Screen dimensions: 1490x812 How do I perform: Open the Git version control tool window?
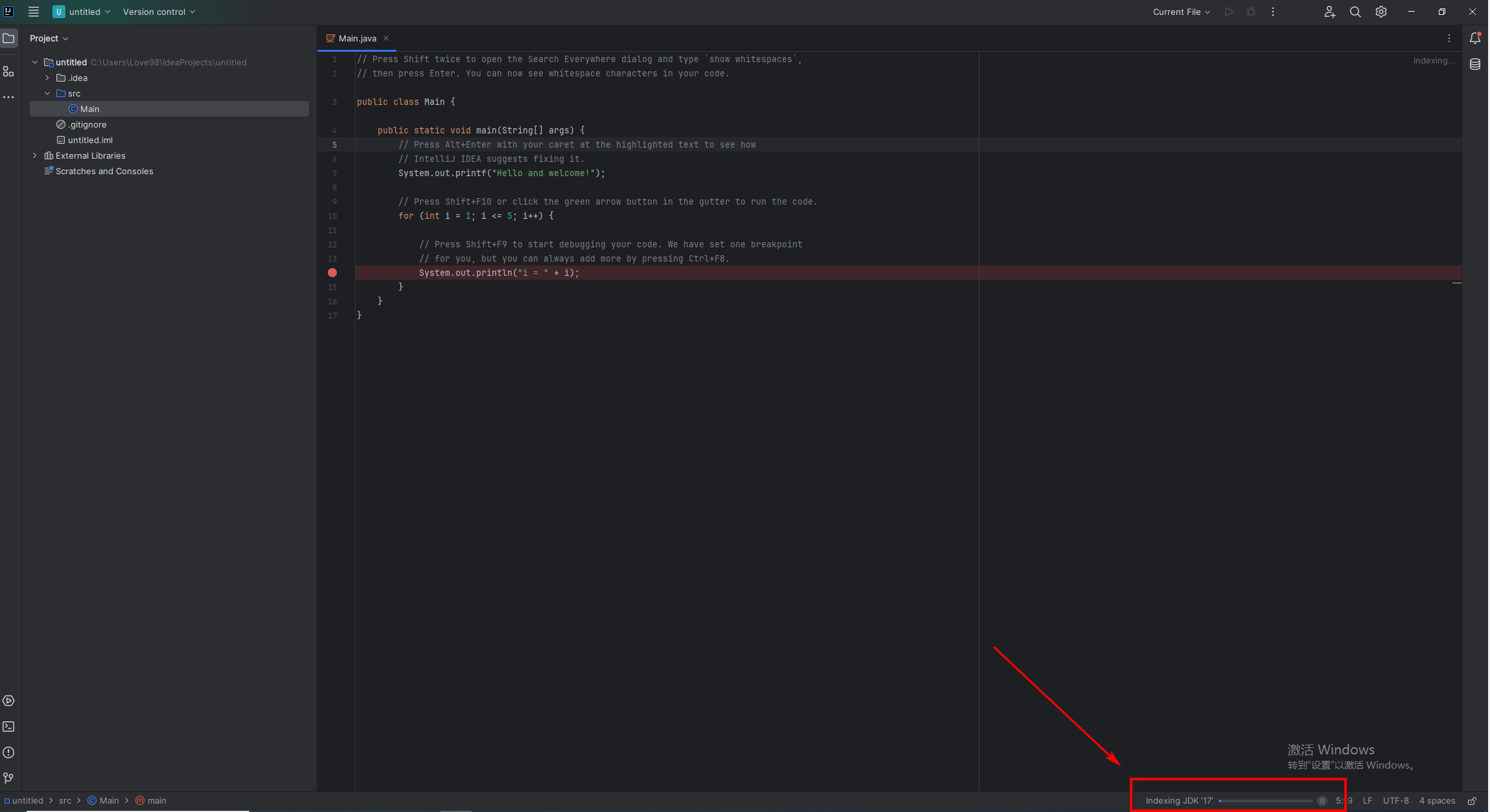8,778
